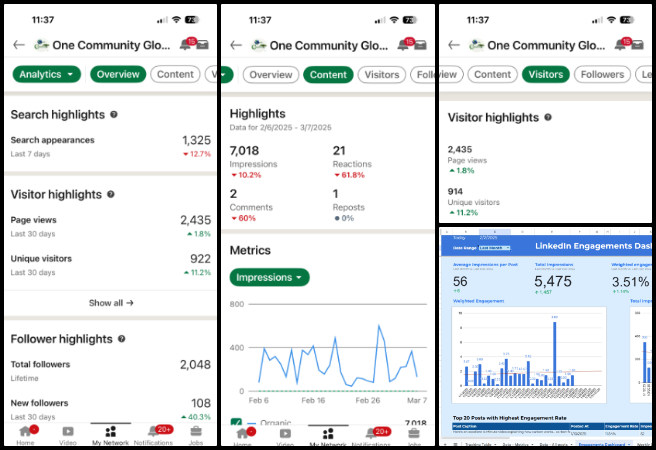Click the Page views 2,435 value on Overview
This screenshot has height=450, width=656.
point(195,220)
